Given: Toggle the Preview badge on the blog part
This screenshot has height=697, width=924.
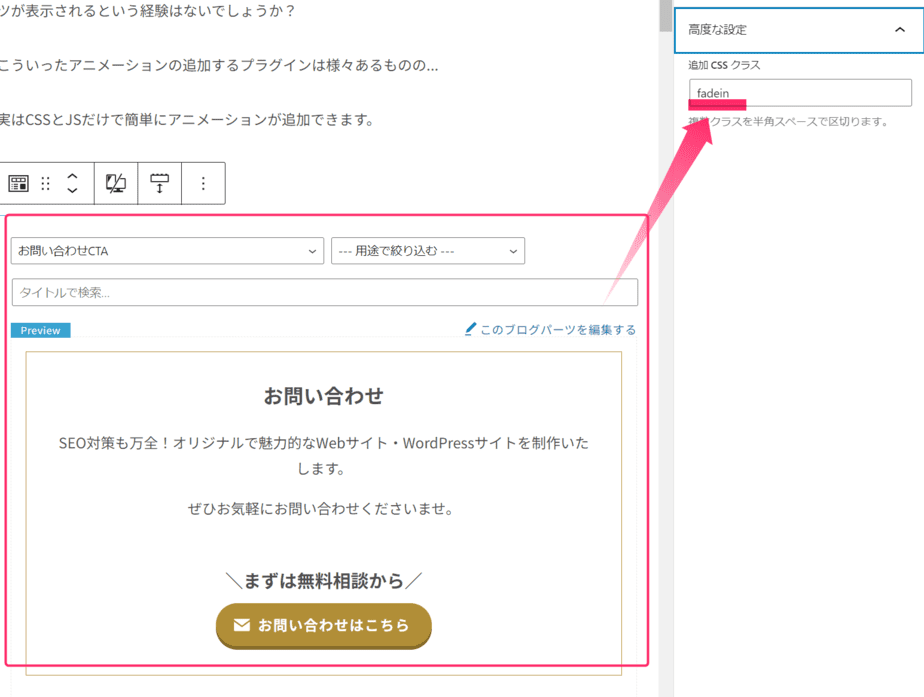Looking at the screenshot, I should coord(40,329).
